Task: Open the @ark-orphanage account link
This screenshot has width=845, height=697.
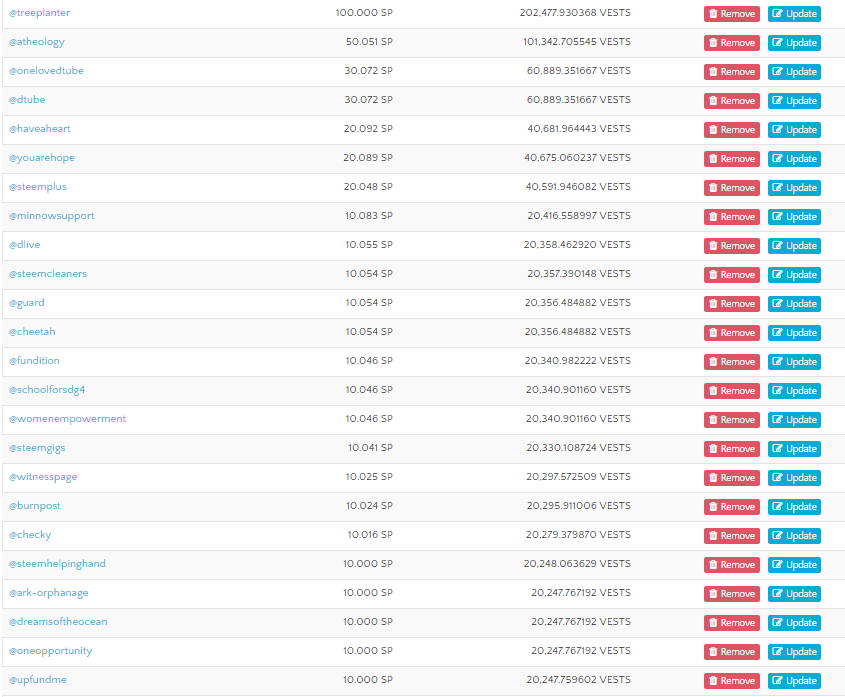Action: click(x=49, y=593)
